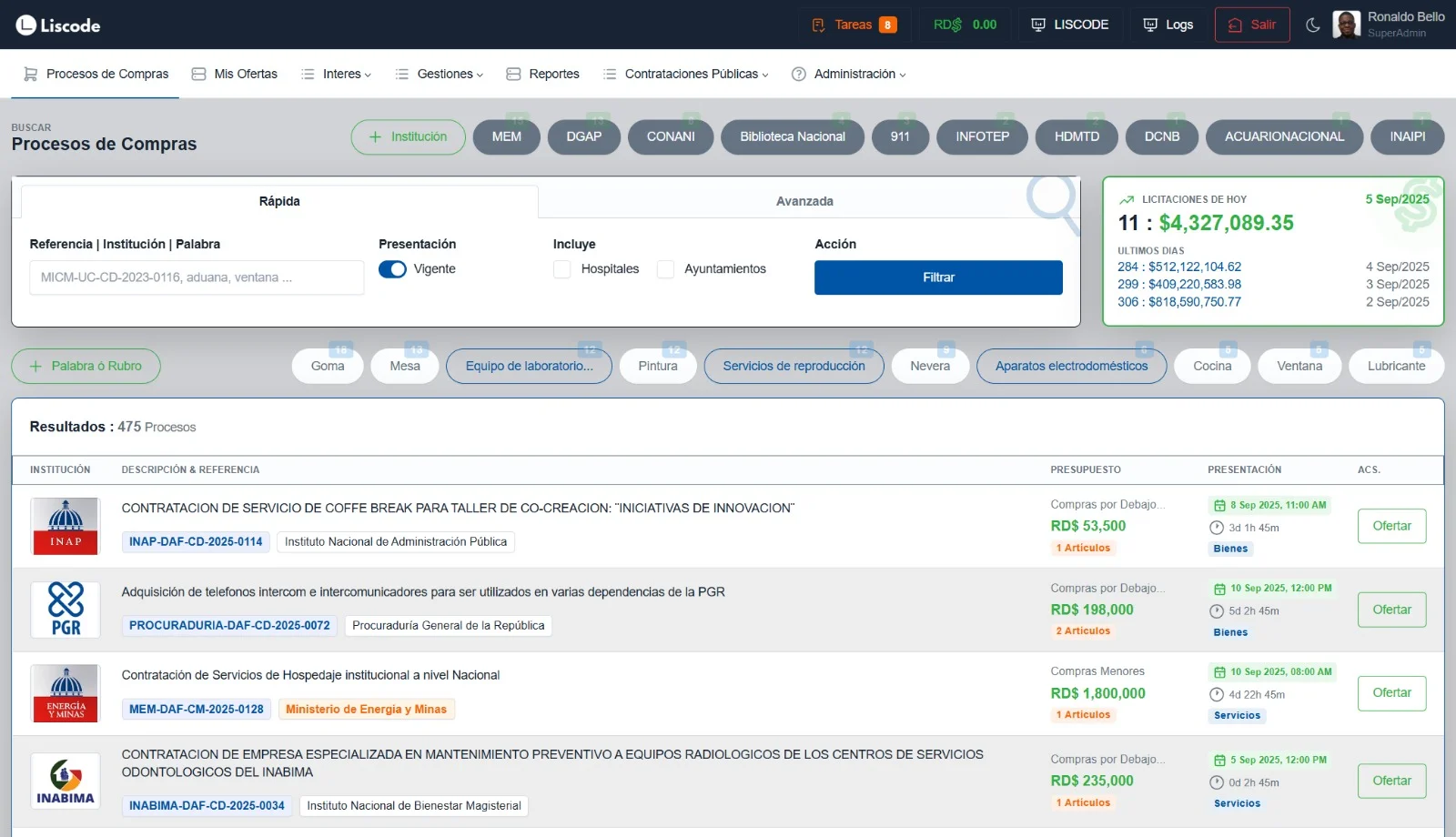Open the Reportes menu

tap(542, 74)
